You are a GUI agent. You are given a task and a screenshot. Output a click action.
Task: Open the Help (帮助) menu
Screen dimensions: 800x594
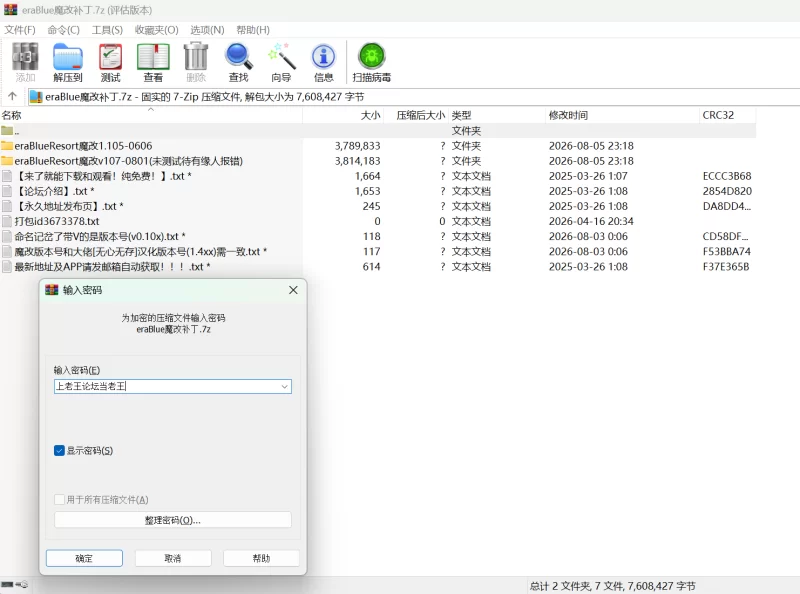(x=253, y=30)
